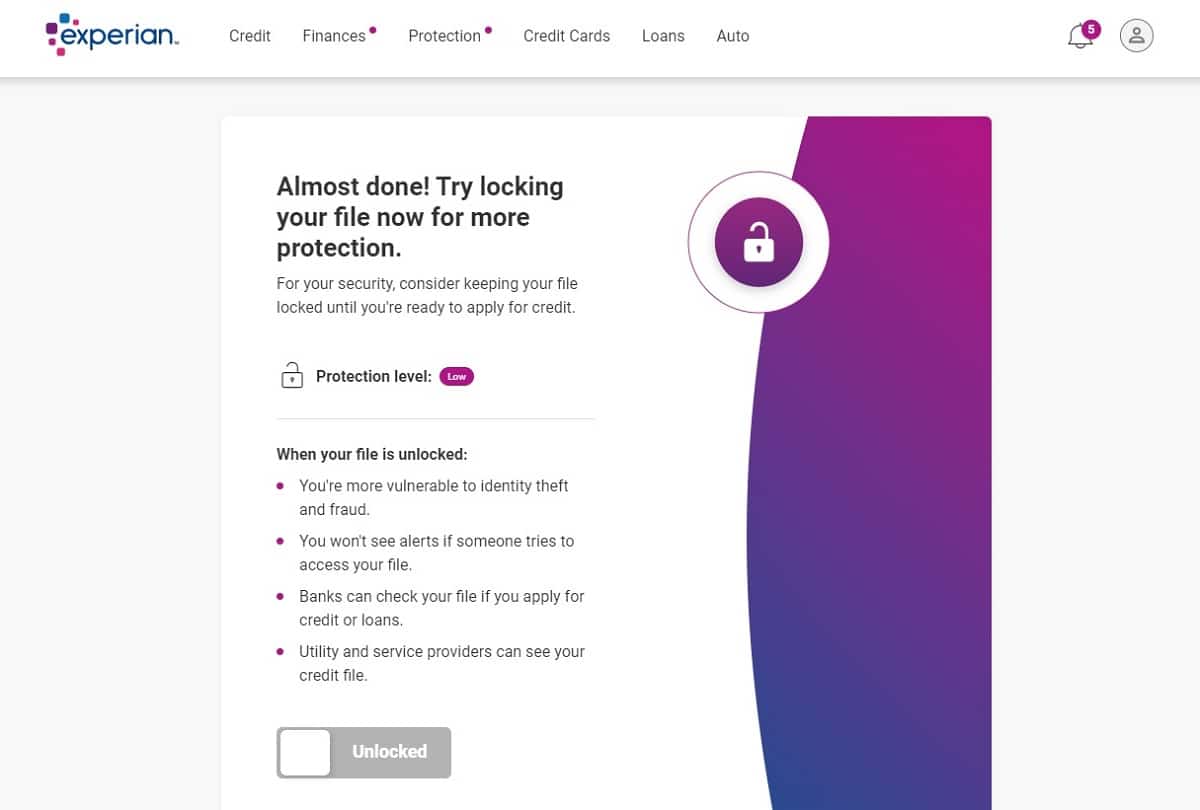Screen dimensions: 1200x810
Task: Open the account profile icon
Action: [1136, 35]
